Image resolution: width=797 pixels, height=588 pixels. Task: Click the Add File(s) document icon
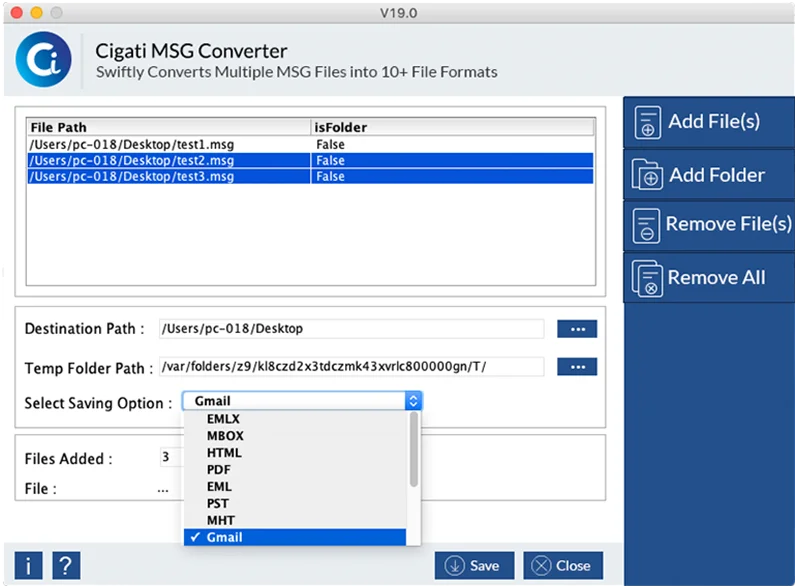coord(647,122)
